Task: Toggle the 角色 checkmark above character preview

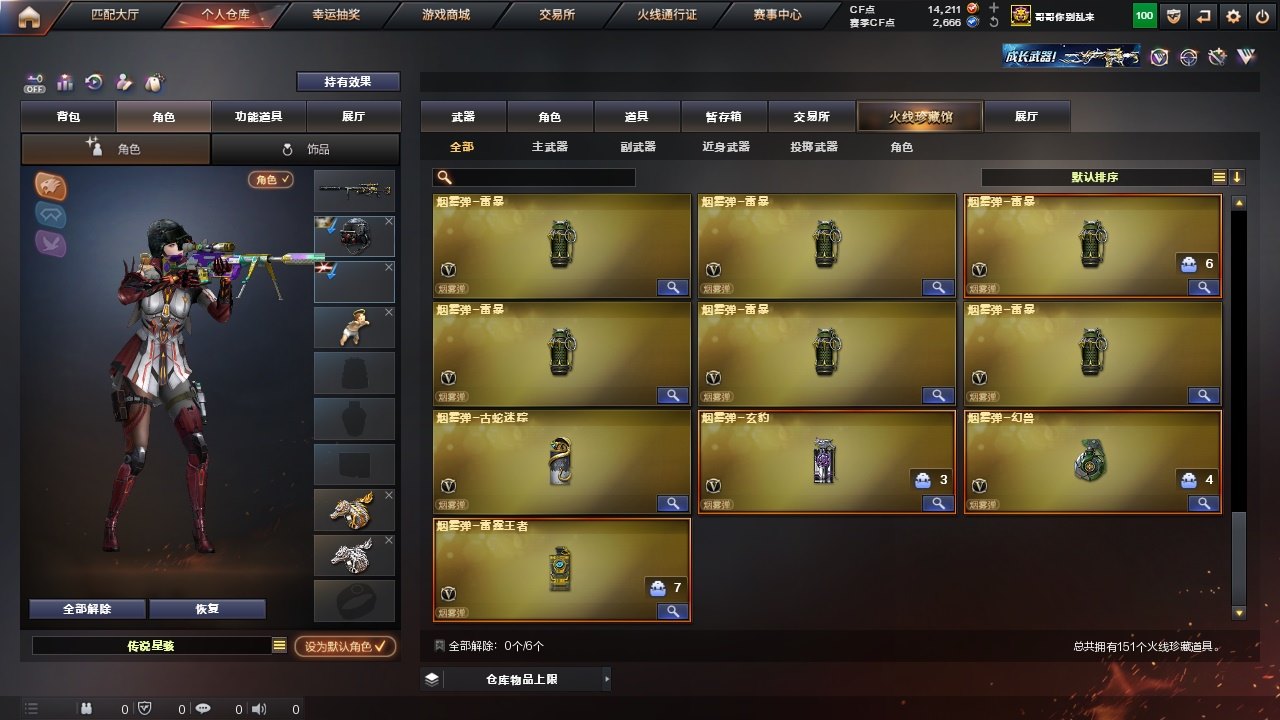Action: pos(271,180)
